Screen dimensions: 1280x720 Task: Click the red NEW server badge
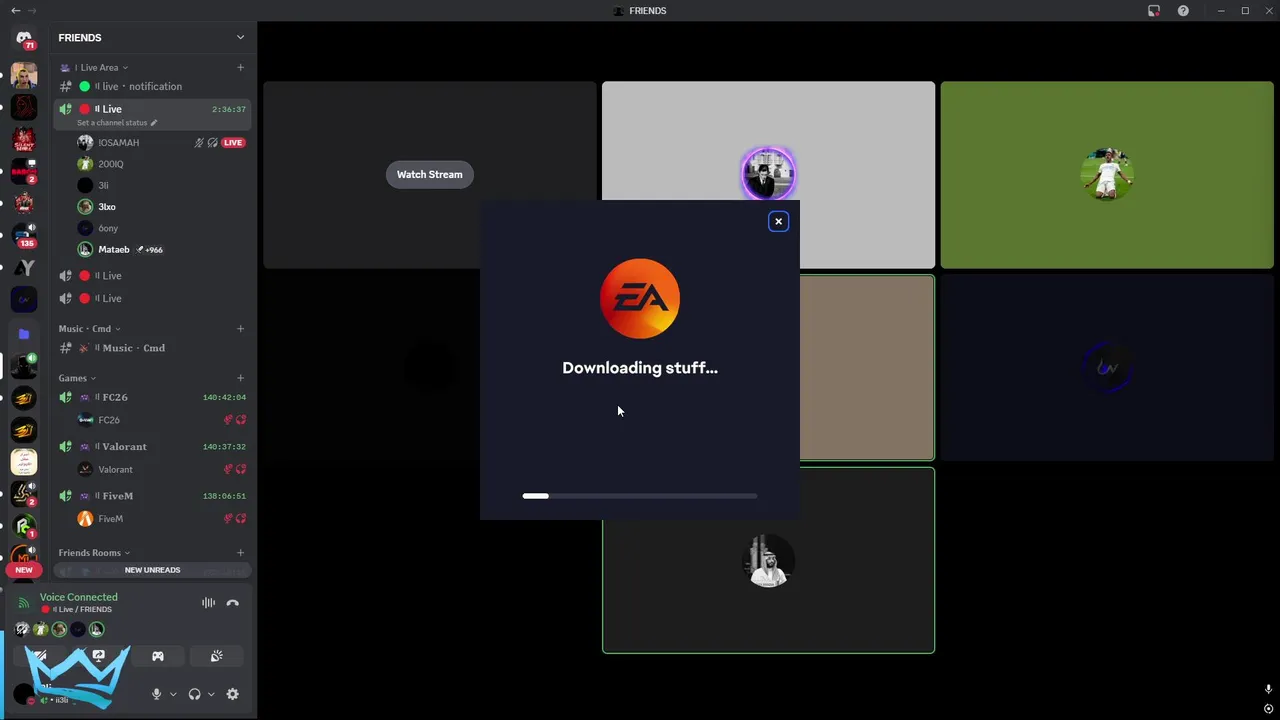(24, 570)
